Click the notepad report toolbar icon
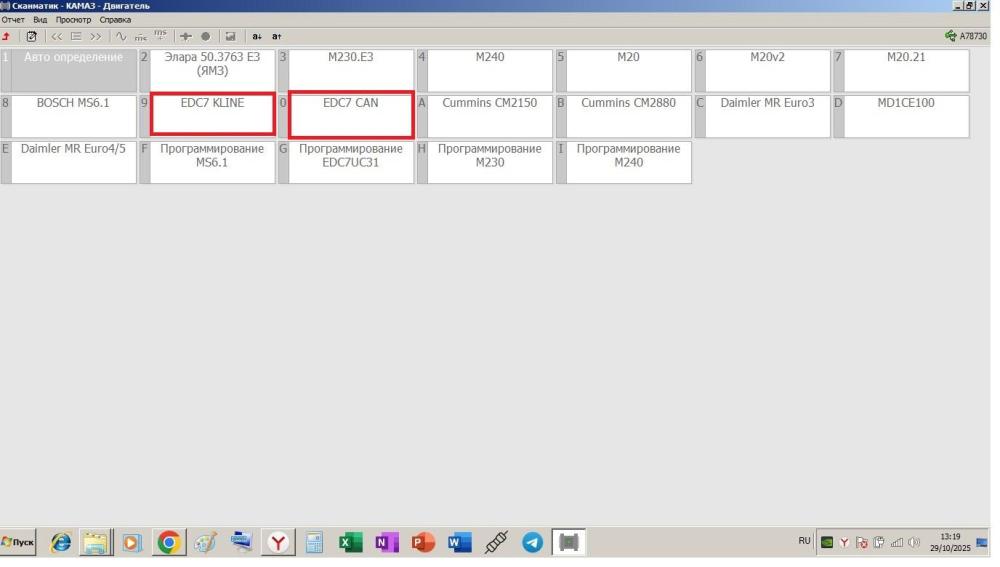The width and height of the screenshot is (1000, 567). [x=31, y=36]
